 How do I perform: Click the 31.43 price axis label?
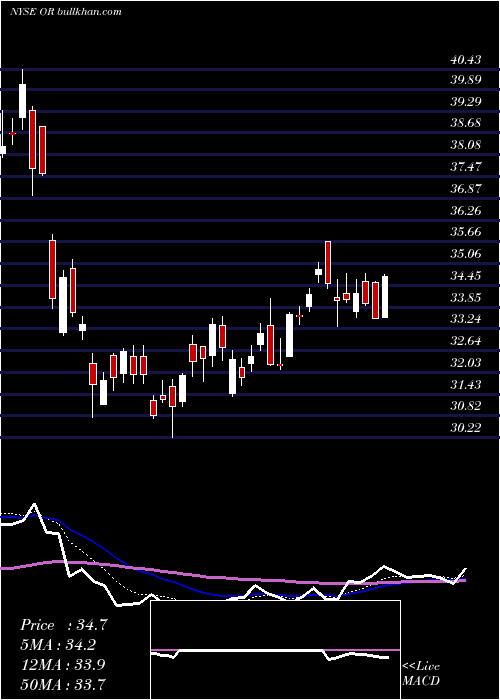(x=466, y=385)
